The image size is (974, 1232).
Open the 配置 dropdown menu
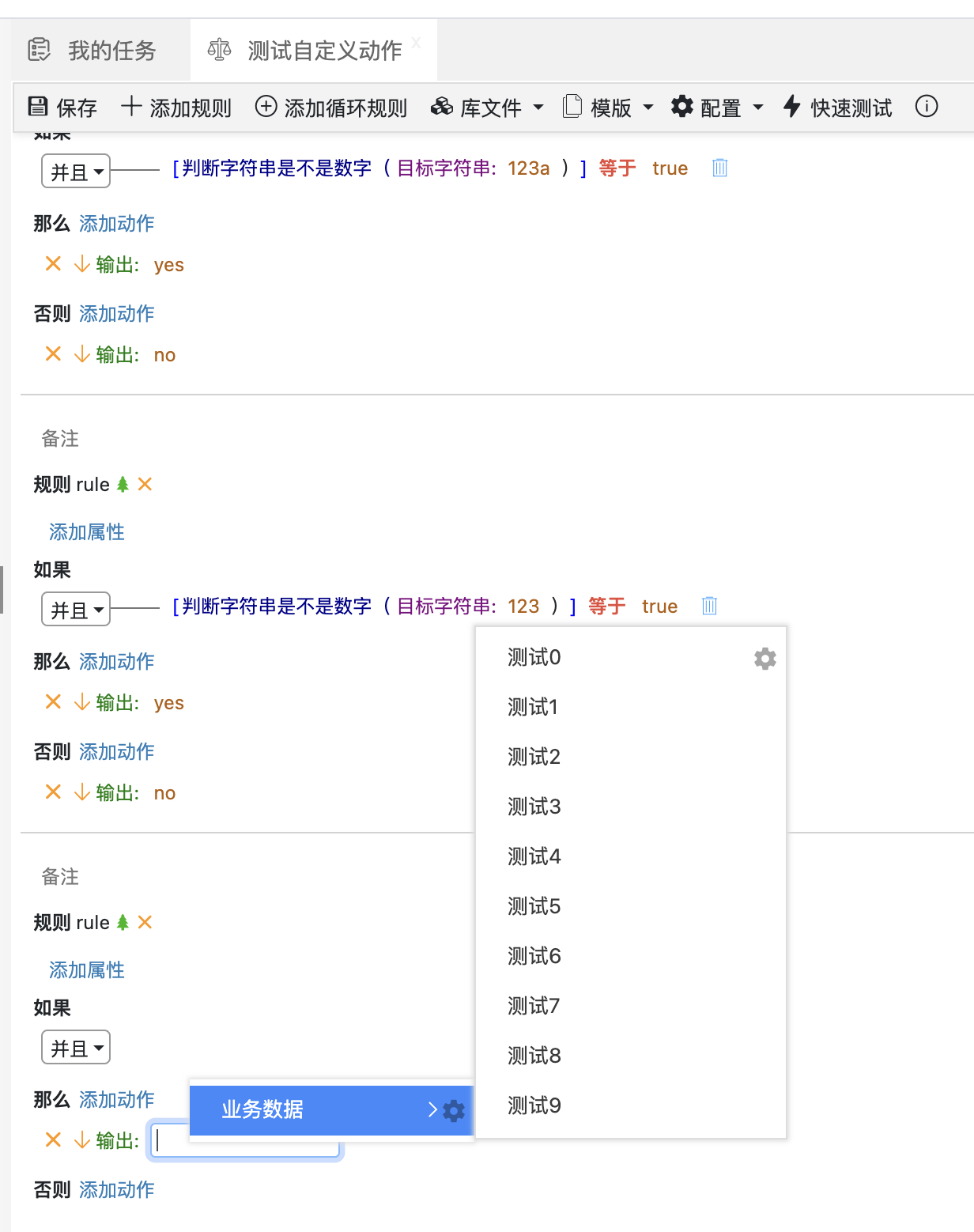point(717,107)
